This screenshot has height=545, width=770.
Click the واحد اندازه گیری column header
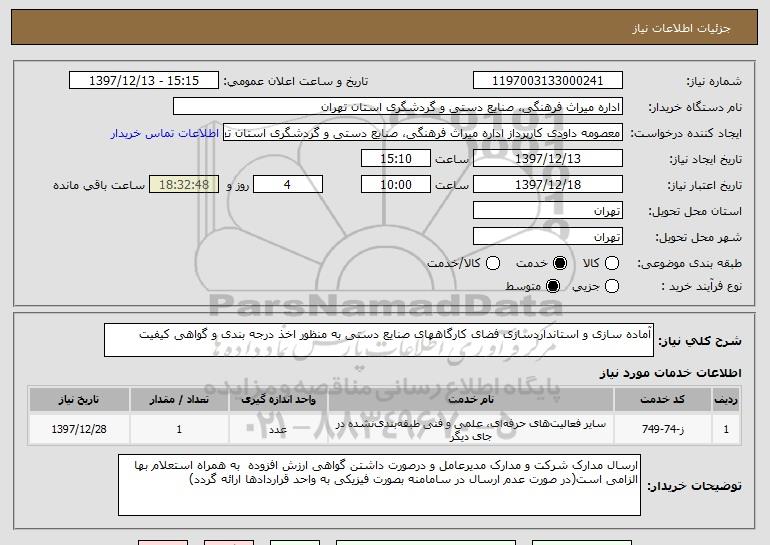[278, 400]
